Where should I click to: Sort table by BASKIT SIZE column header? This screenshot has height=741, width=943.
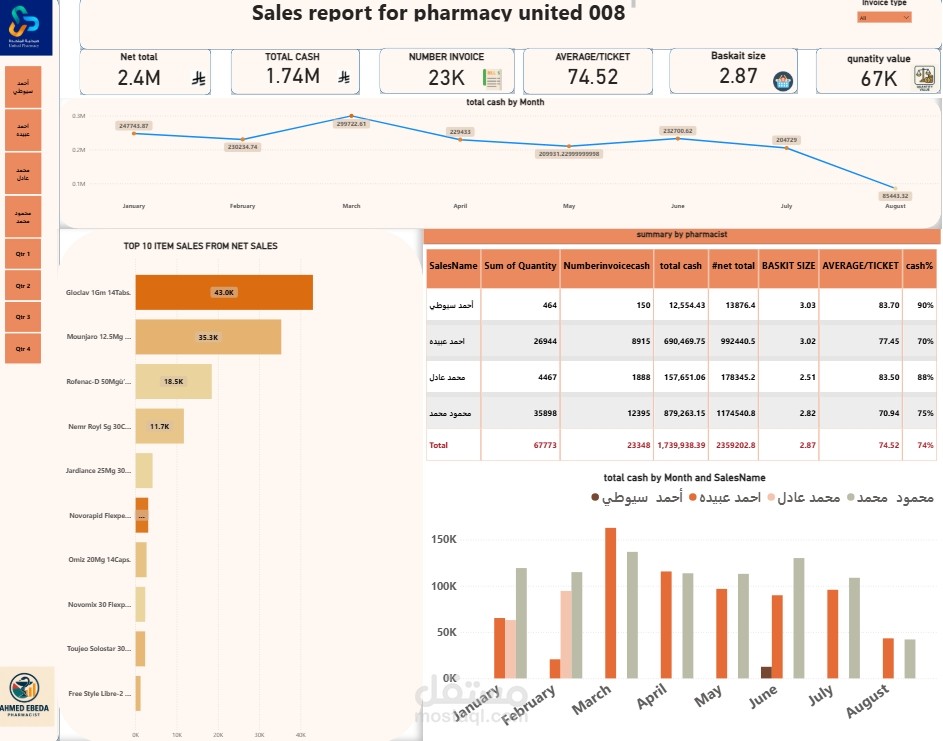tap(788, 266)
